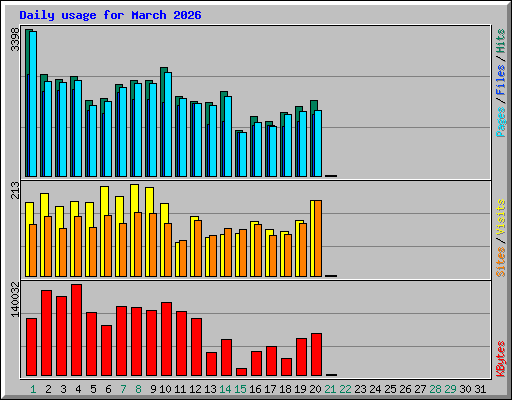
Task: Click day label 1 on the x-axis
Action: 33,389
